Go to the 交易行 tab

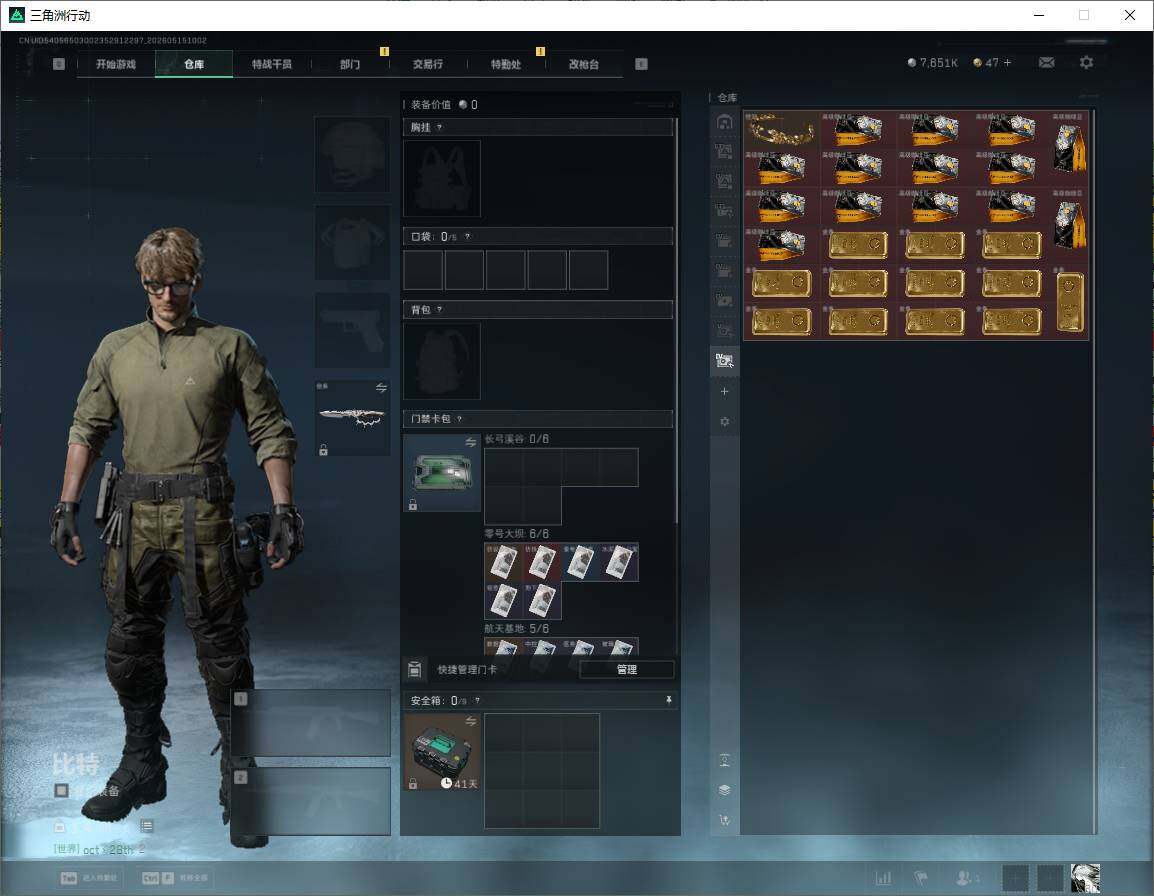428,64
